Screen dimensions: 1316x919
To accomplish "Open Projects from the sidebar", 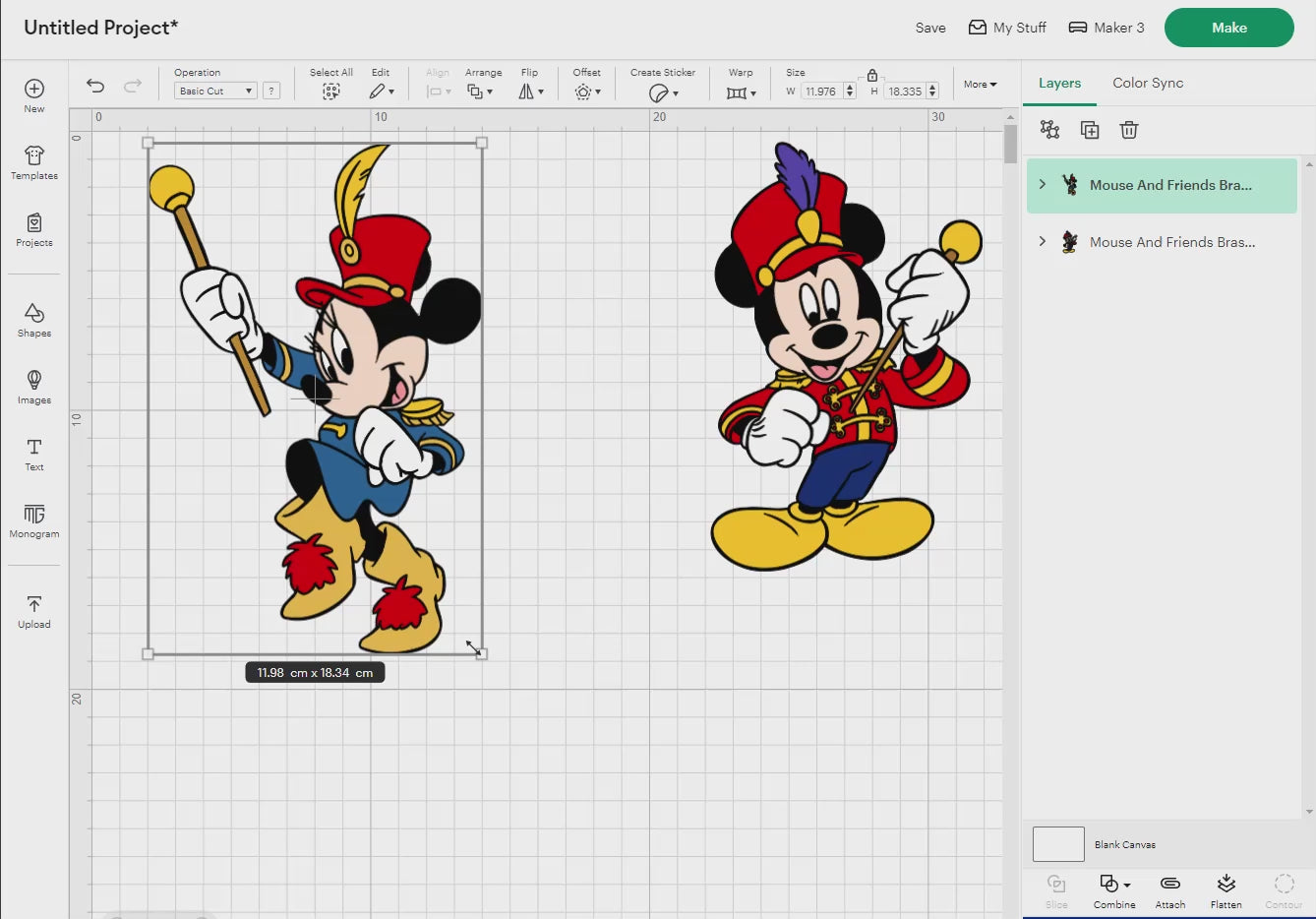I will click(x=34, y=229).
